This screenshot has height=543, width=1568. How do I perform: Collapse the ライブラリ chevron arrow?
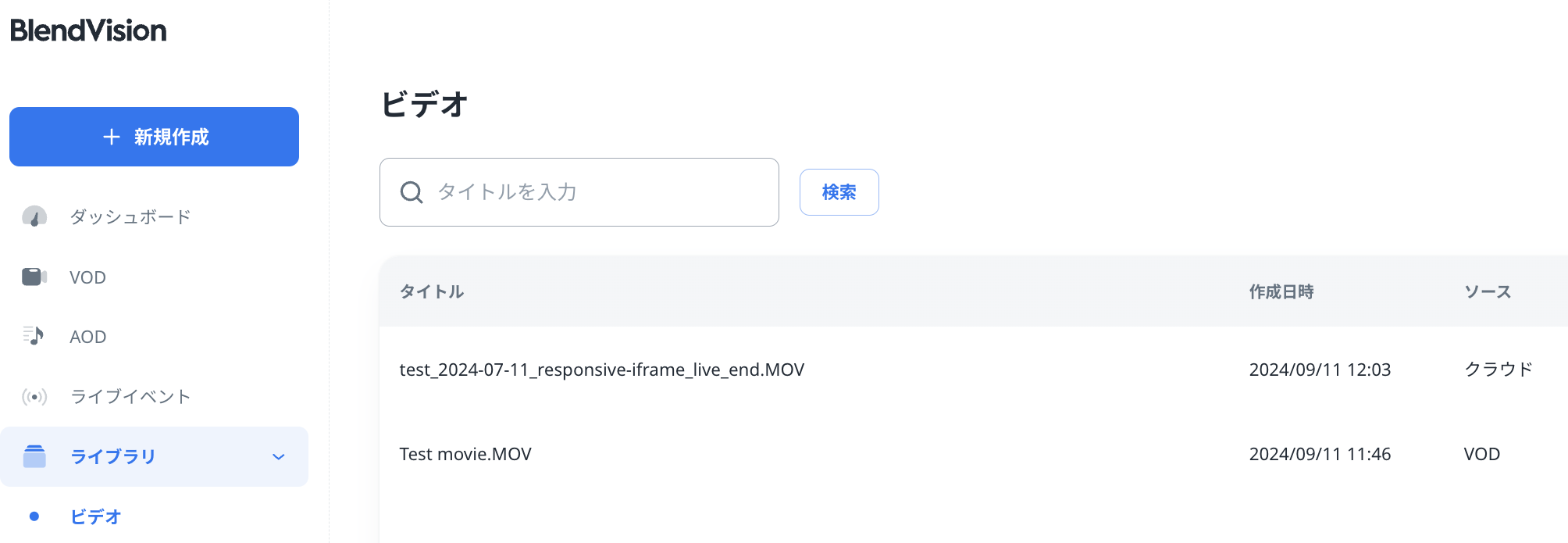[x=279, y=457]
